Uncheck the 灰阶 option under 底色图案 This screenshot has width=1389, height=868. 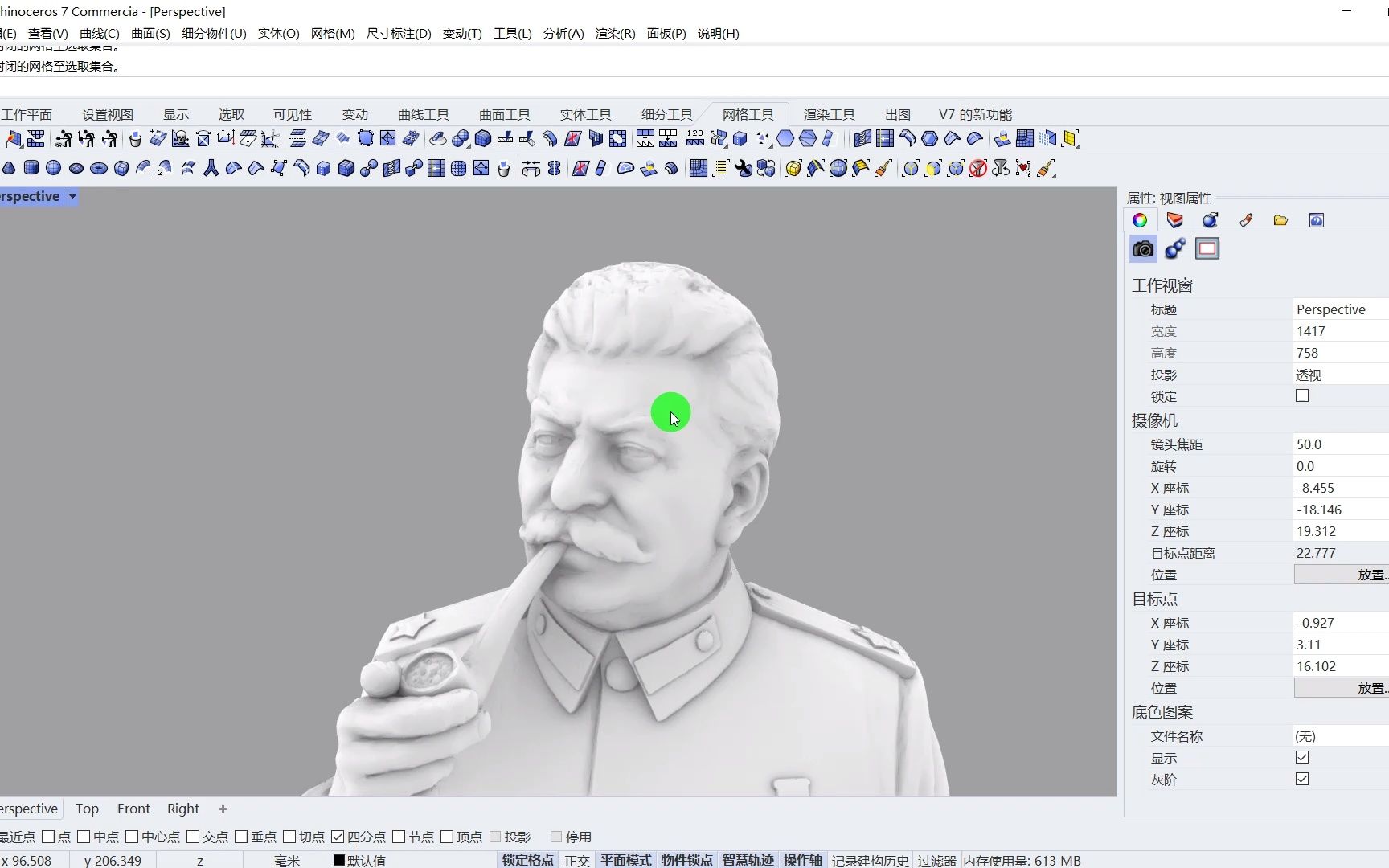pos(1302,779)
